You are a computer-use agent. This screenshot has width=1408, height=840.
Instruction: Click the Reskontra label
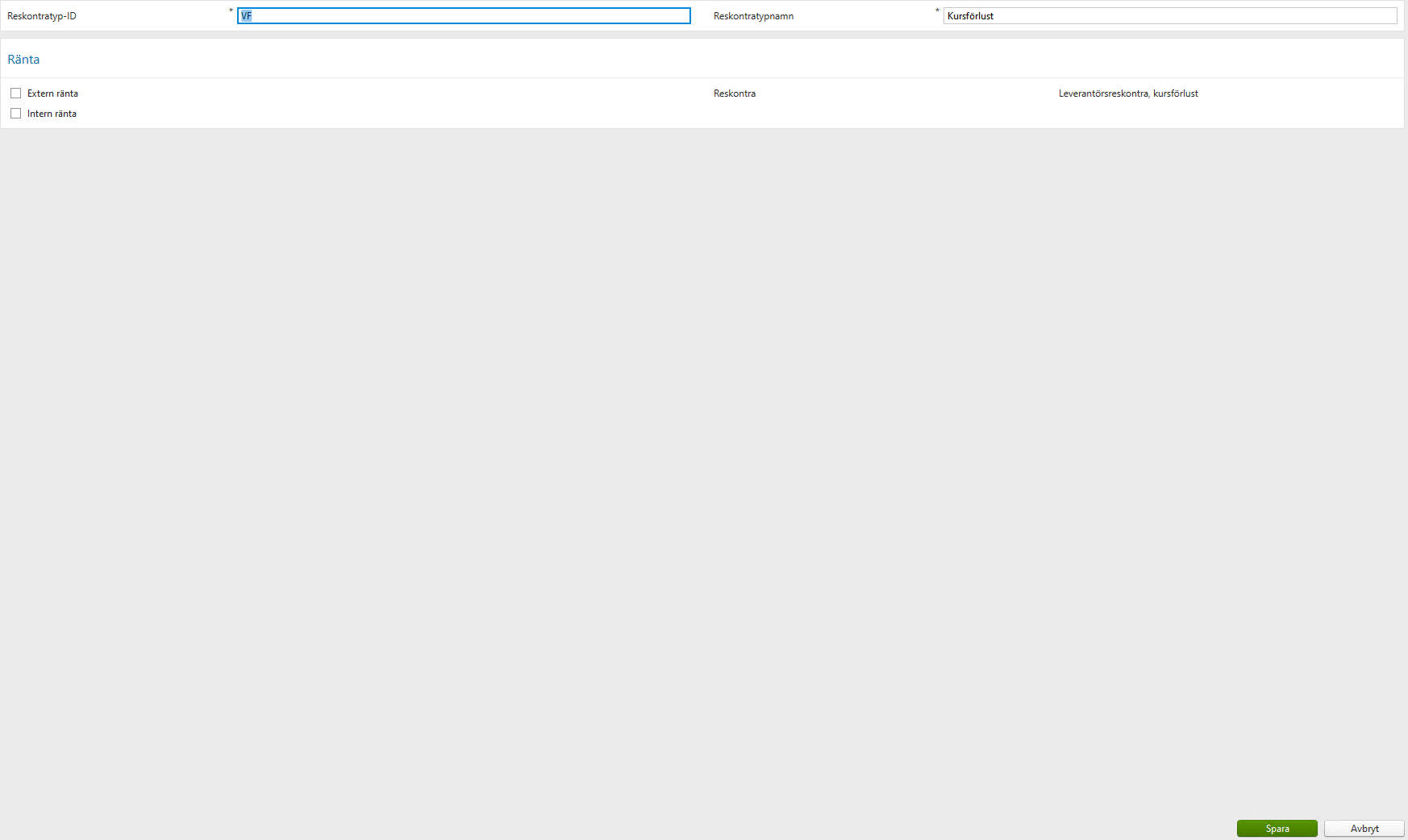click(x=734, y=93)
